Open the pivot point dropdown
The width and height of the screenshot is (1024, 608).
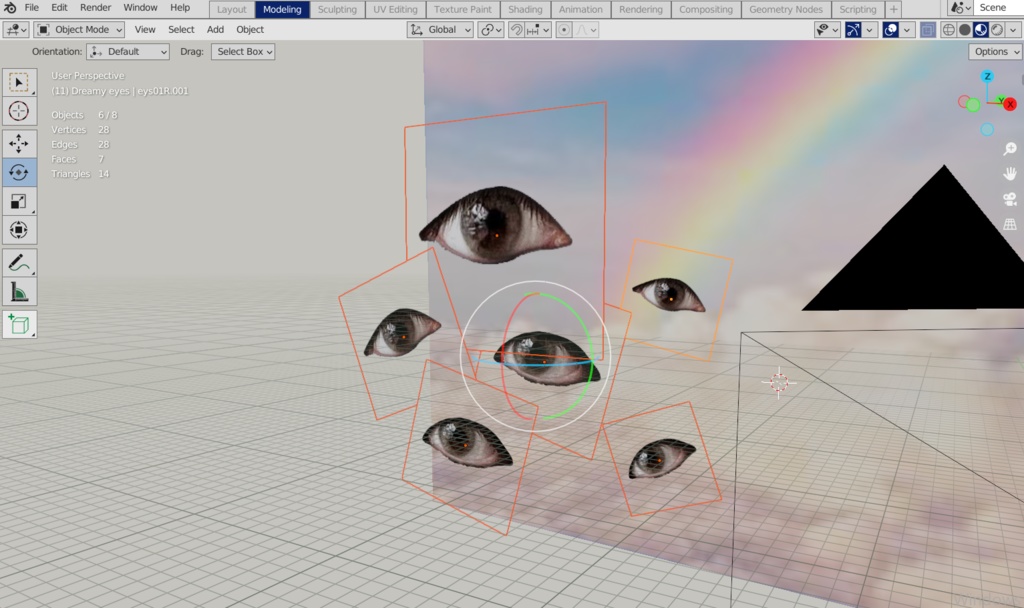tap(490, 29)
